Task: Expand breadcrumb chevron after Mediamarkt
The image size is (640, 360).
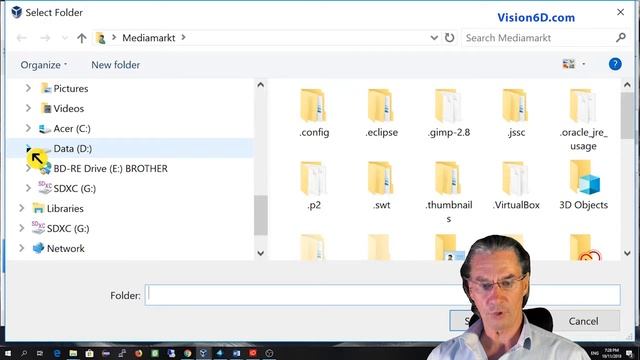Action: click(183, 38)
